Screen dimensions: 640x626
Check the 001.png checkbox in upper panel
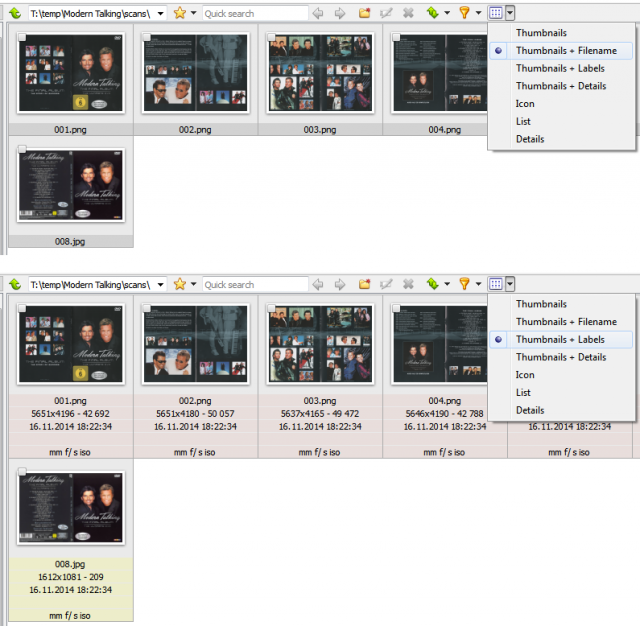[x=22, y=38]
